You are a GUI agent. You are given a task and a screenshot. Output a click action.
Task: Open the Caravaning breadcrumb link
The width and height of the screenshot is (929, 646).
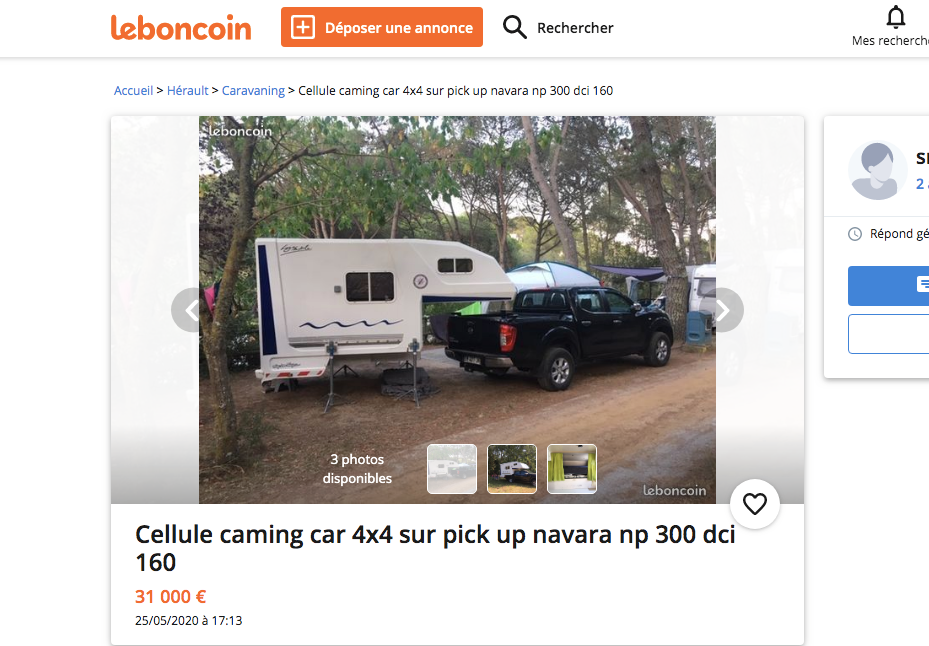(253, 91)
